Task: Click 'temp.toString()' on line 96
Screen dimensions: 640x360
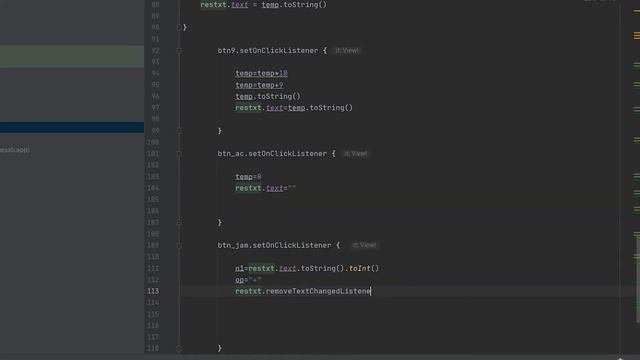Action: [268, 96]
